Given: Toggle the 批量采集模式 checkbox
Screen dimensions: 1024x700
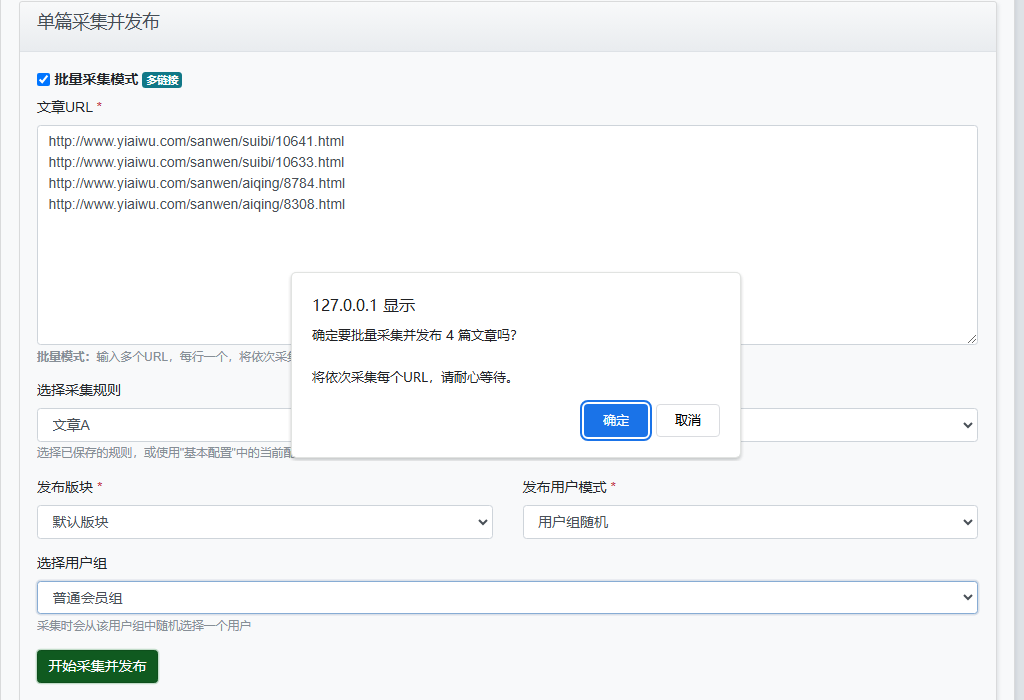Looking at the screenshot, I should (x=43, y=80).
